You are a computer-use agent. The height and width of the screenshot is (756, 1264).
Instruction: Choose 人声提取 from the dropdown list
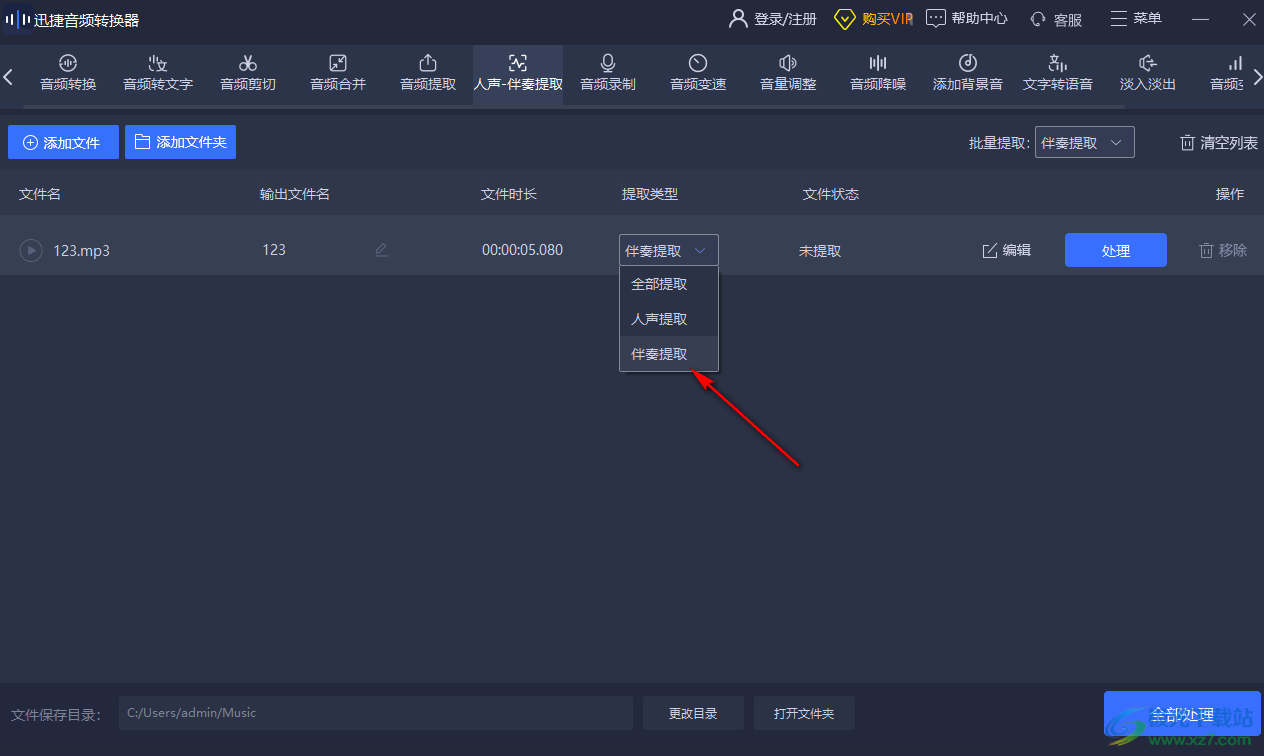(659, 319)
